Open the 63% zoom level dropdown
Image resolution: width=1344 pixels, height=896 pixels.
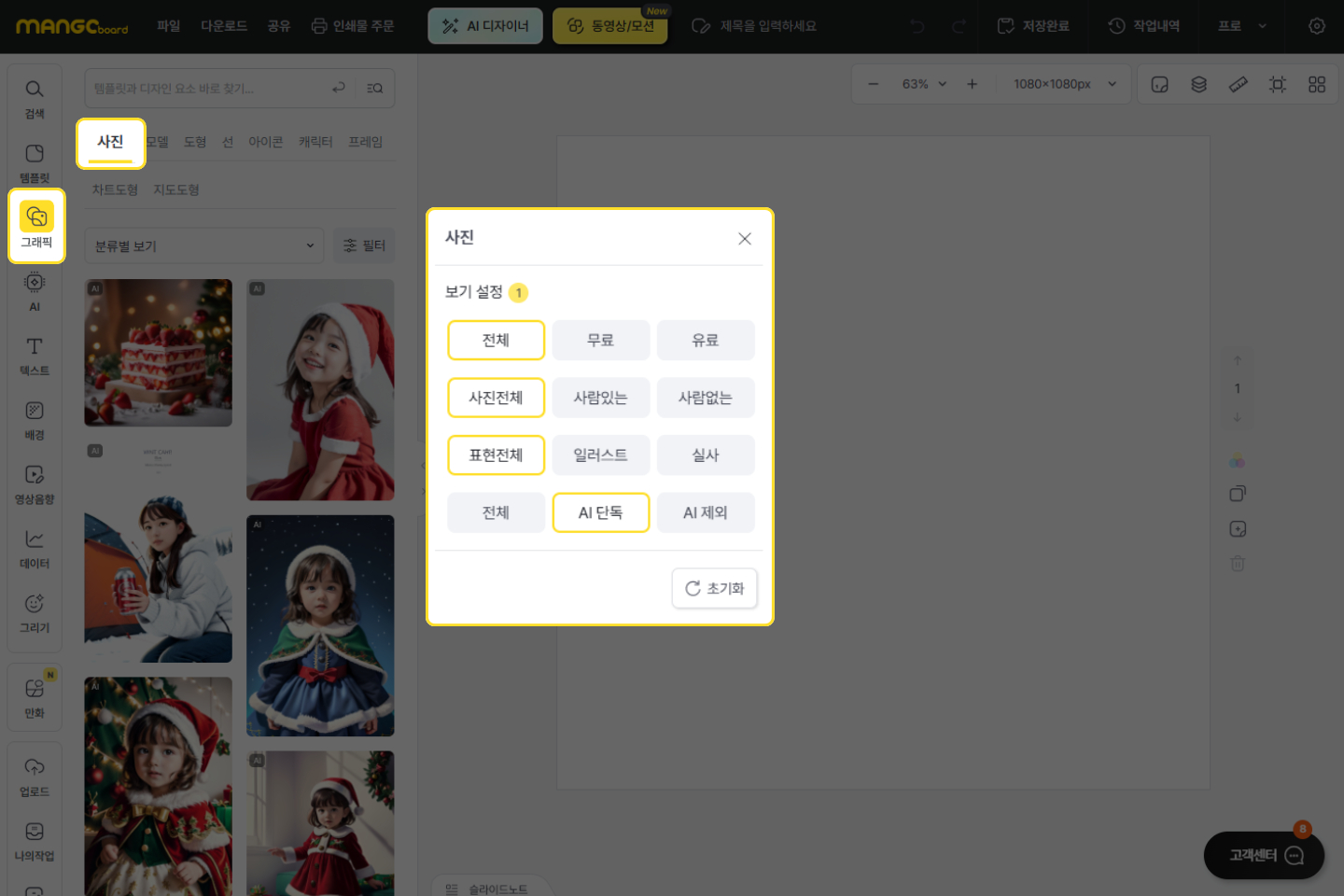pyautogui.click(x=924, y=84)
